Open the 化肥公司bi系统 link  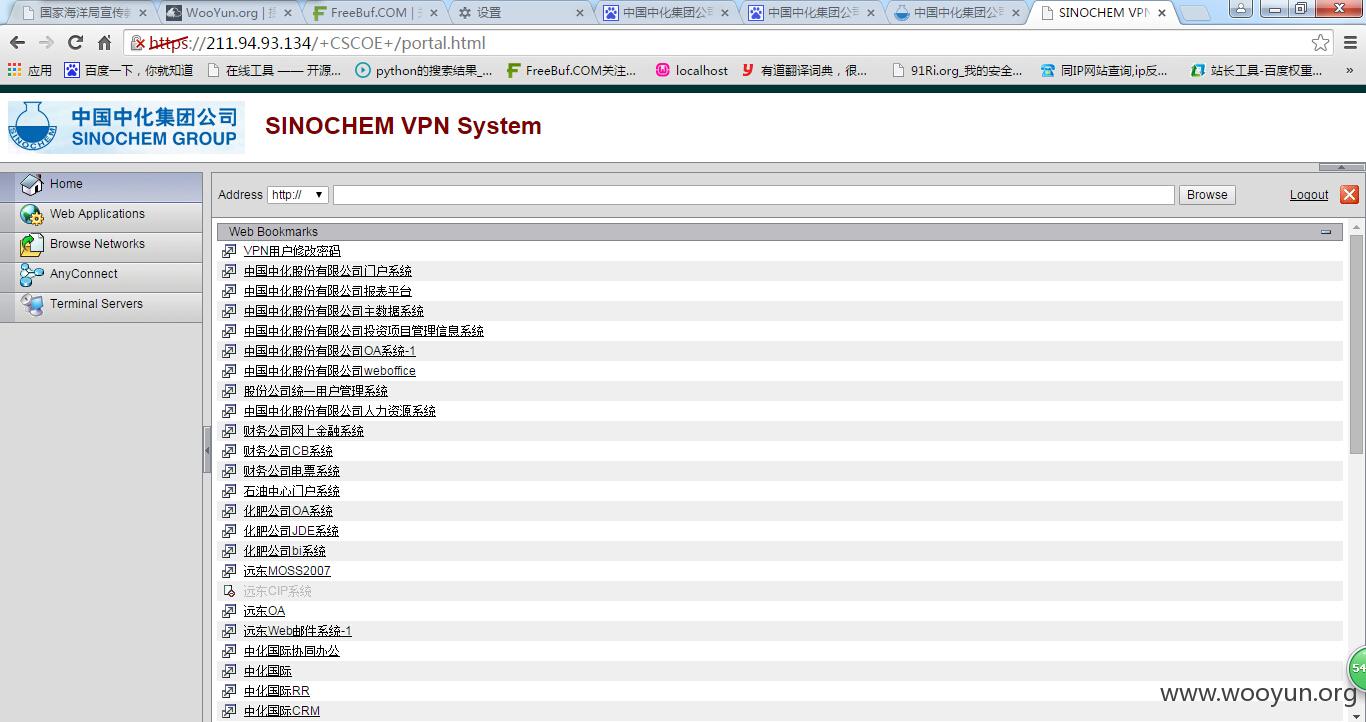click(285, 551)
